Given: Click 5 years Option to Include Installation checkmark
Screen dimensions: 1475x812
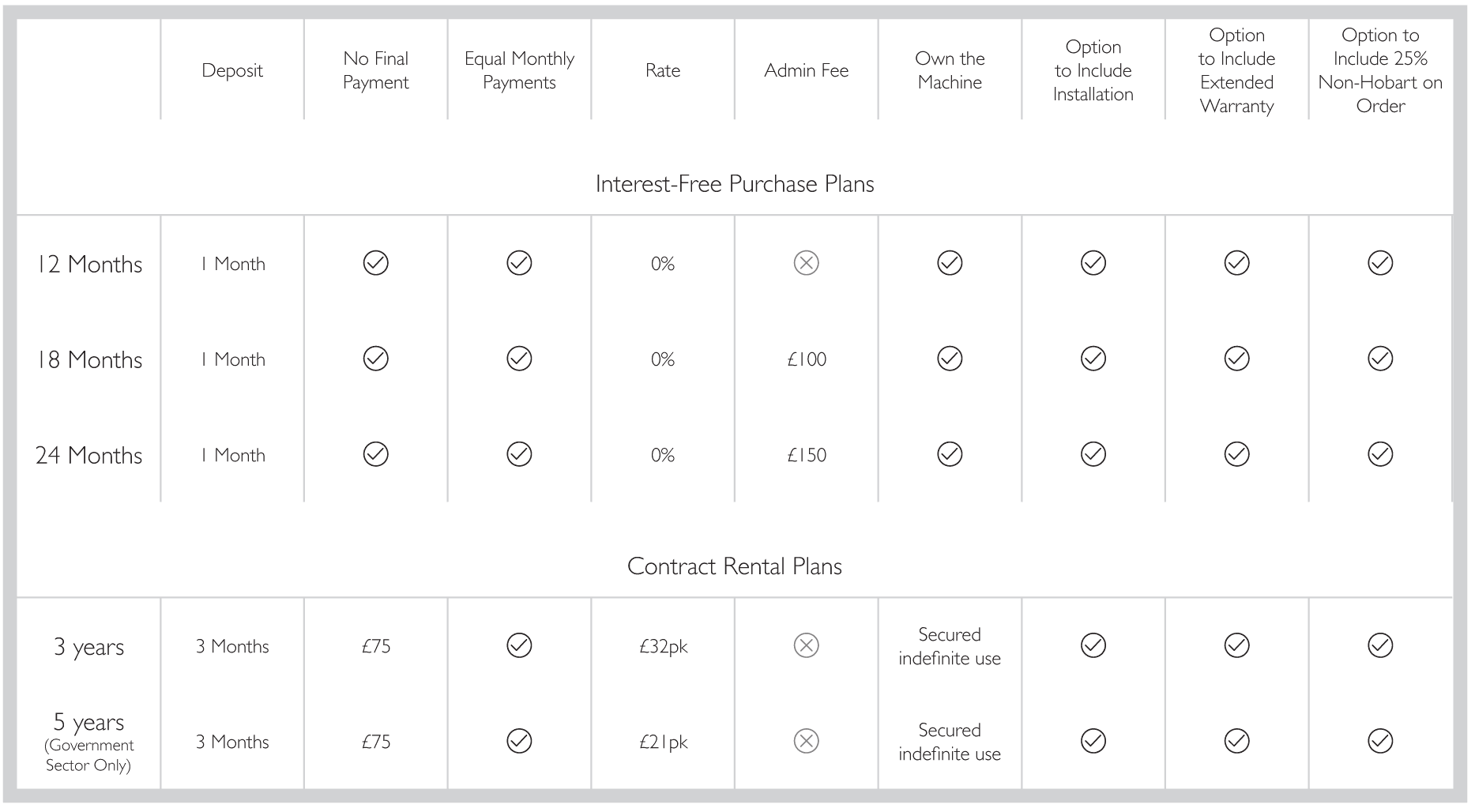Looking at the screenshot, I should pos(1093,741).
